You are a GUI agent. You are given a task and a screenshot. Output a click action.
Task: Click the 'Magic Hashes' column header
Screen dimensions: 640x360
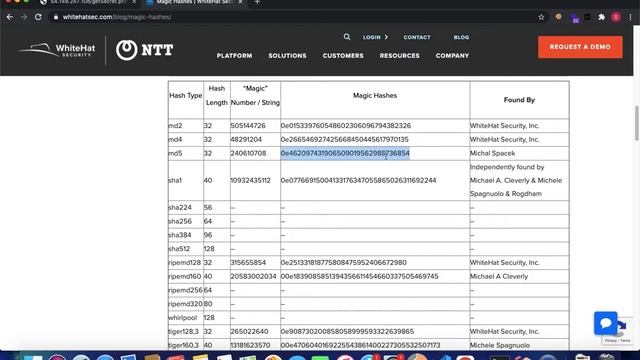[375, 96]
